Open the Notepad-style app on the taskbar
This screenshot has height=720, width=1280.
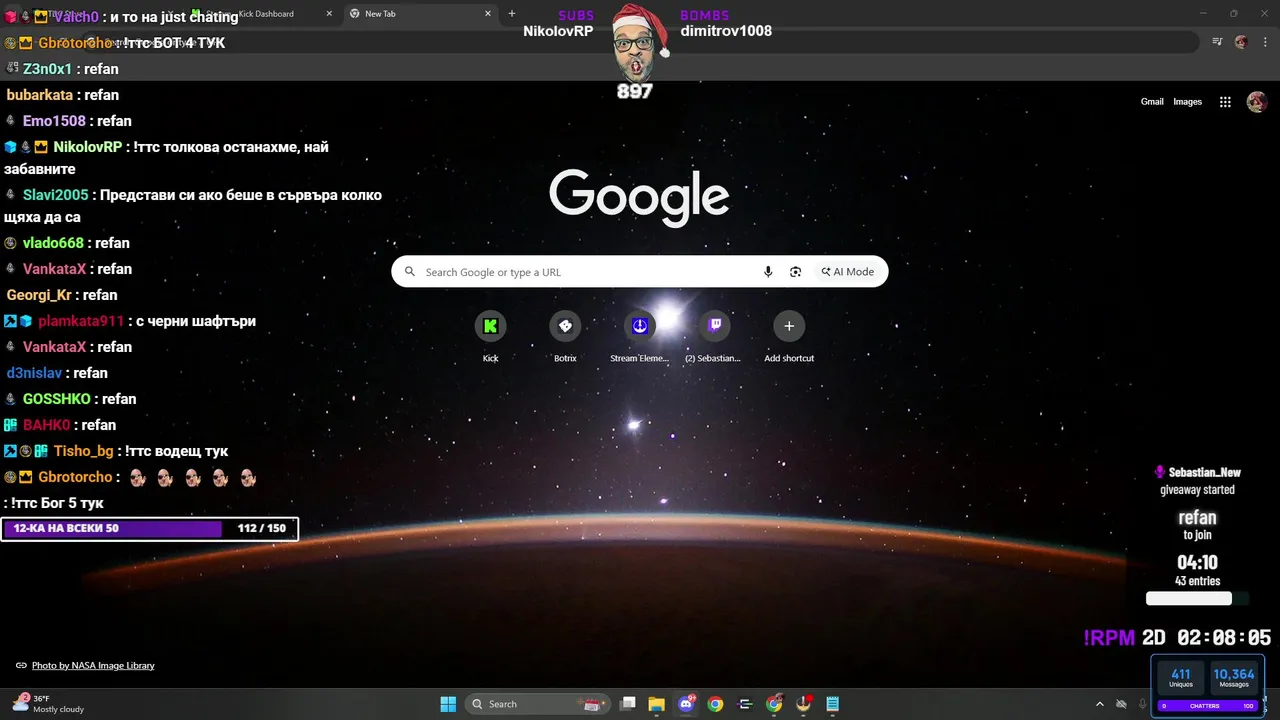(x=832, y=704)
